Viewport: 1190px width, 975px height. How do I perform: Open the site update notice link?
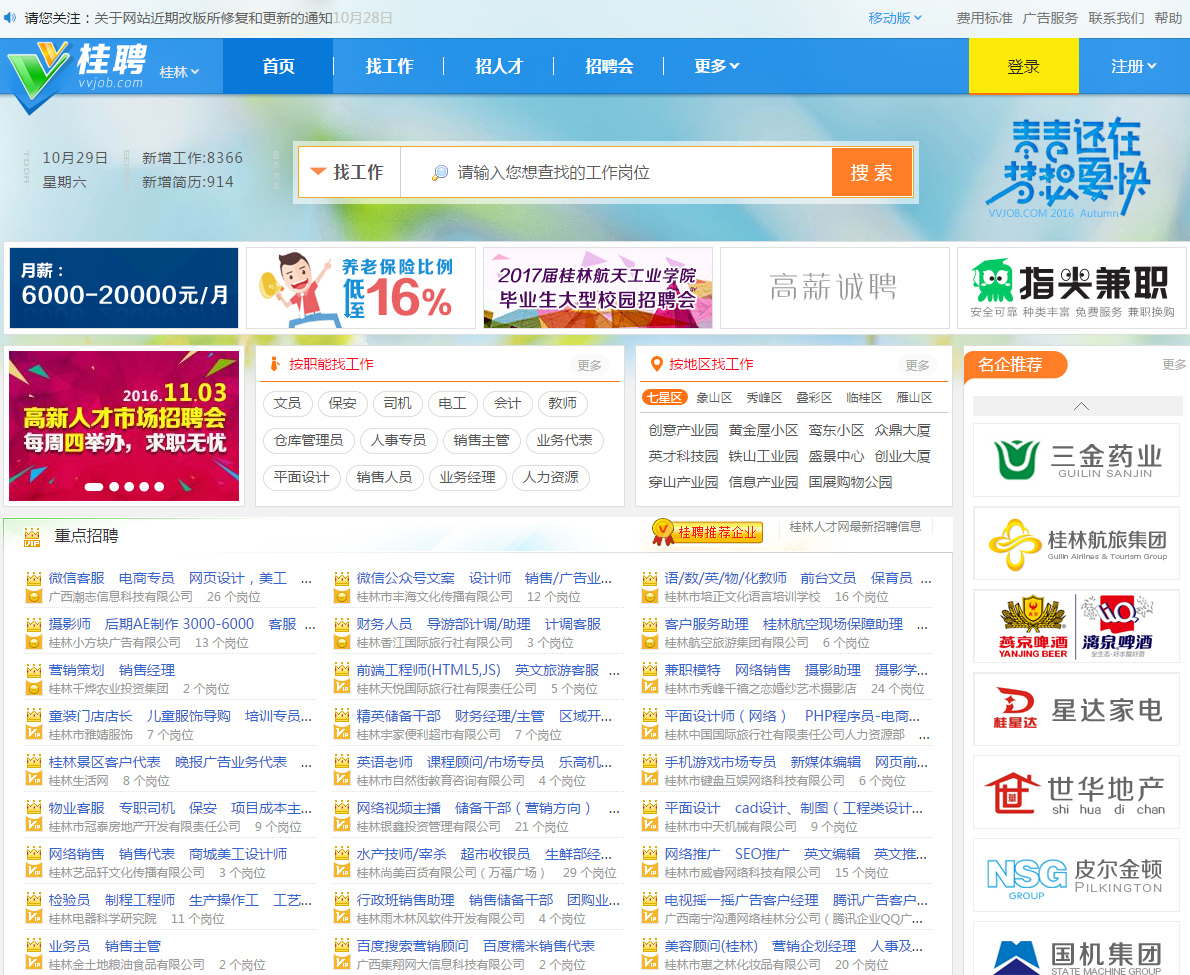pos(213,17)
